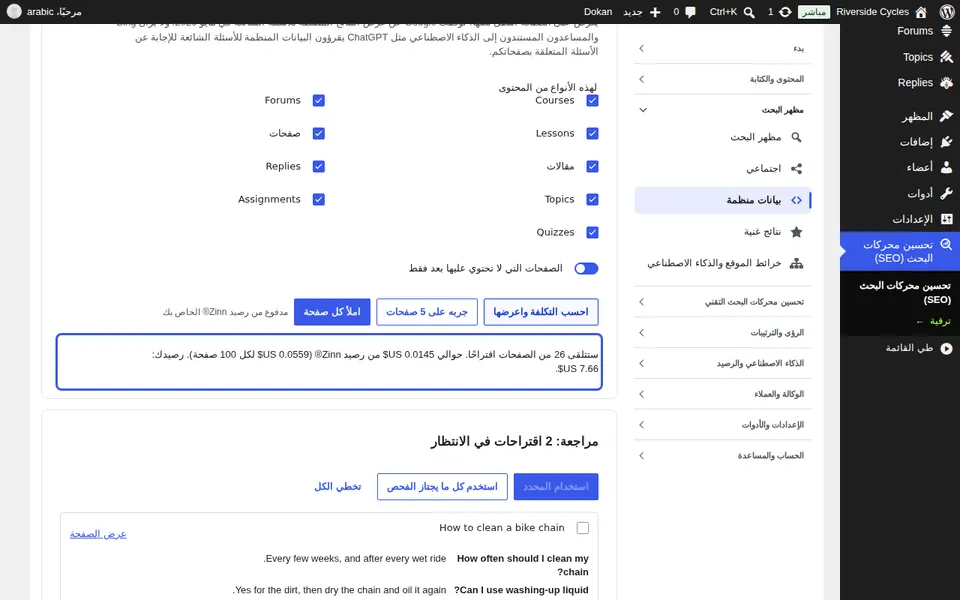Open the WordPress logo menu
The width and height of the screenshot is (960, 600).
(947, 12)
